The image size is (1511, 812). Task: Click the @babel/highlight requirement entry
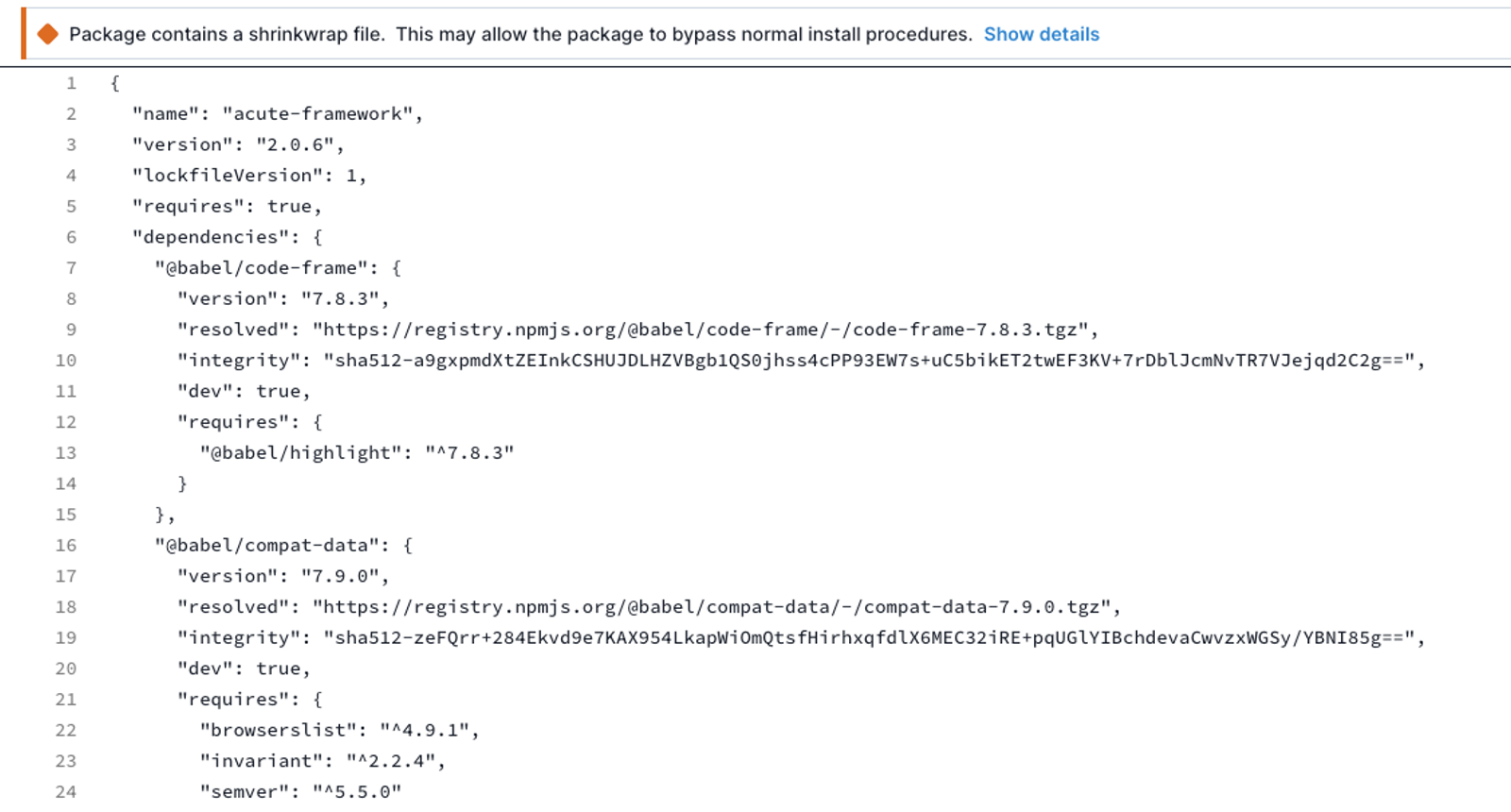coord(357,453)
